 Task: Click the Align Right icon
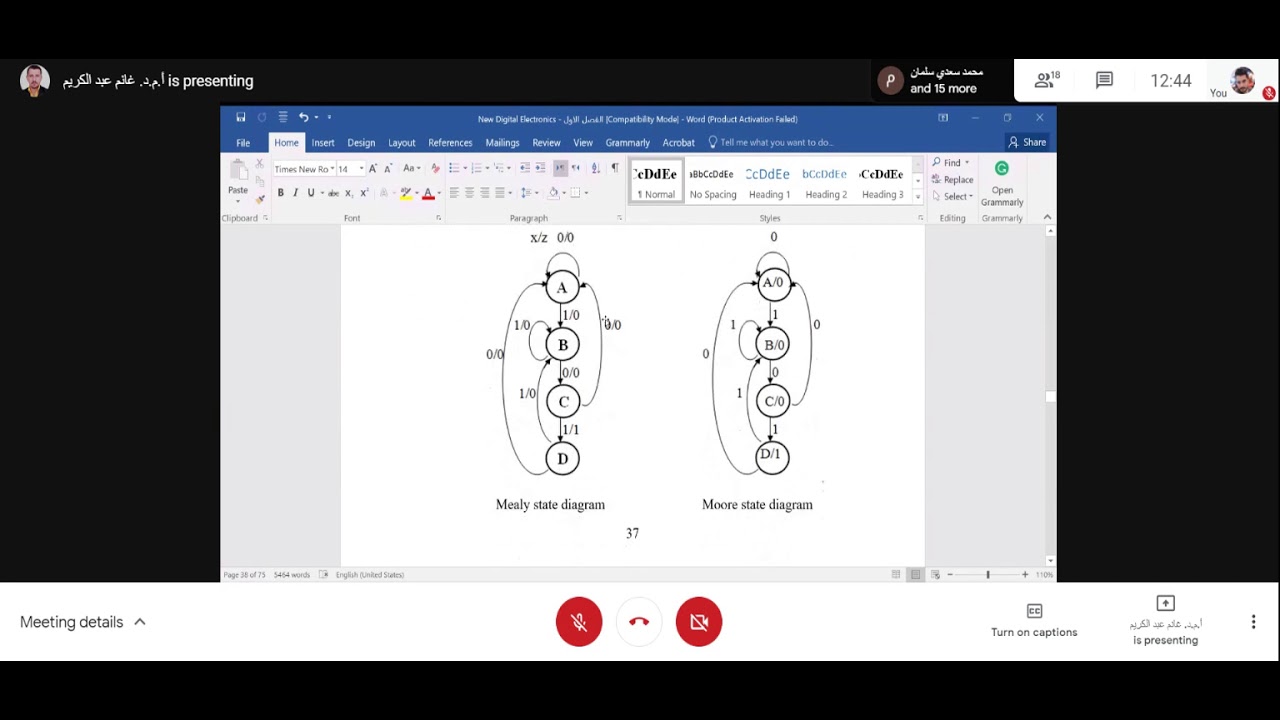point(485,193)
